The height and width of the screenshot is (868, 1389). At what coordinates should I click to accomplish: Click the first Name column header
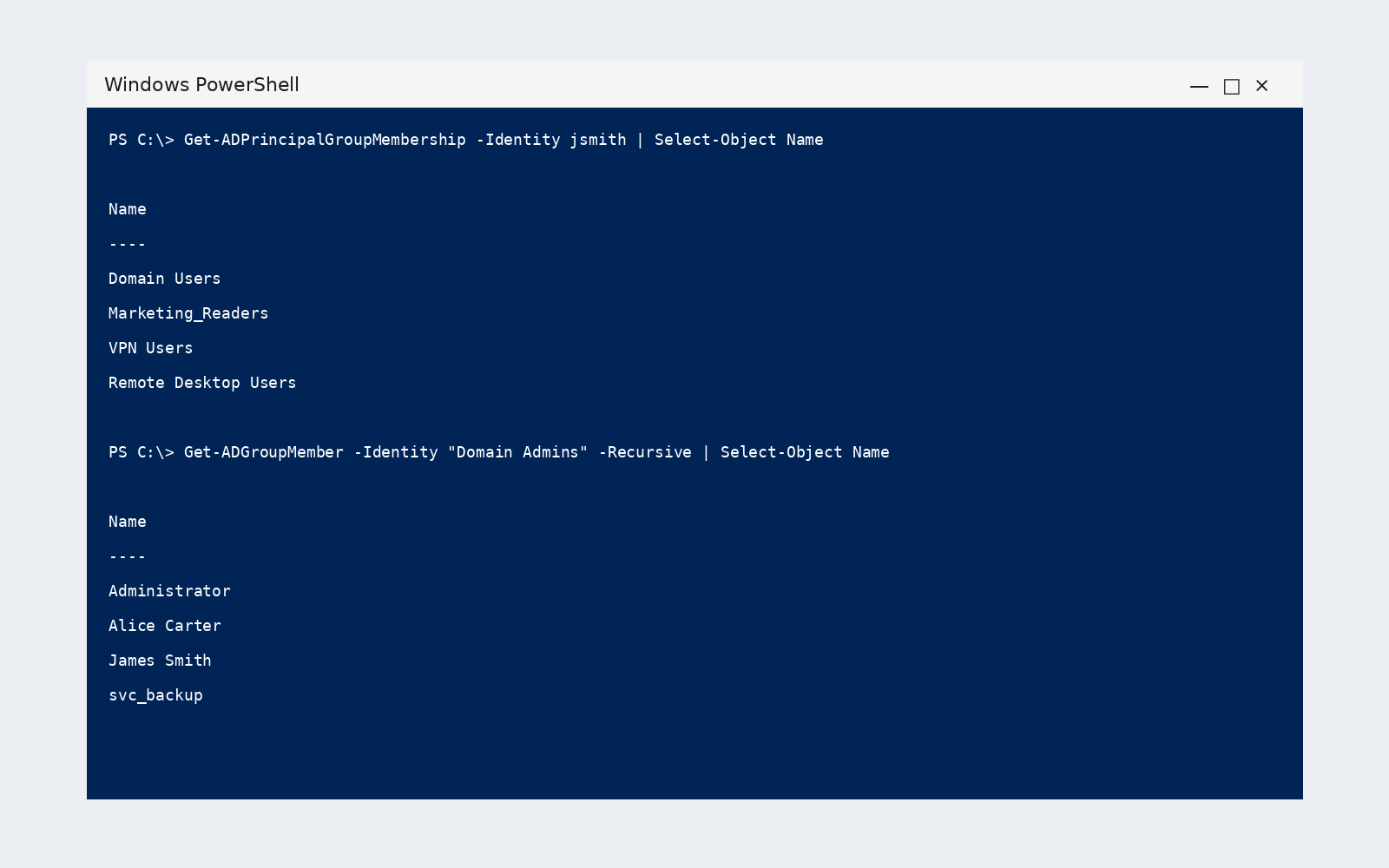pyautogui.click(x=128, y=209)
